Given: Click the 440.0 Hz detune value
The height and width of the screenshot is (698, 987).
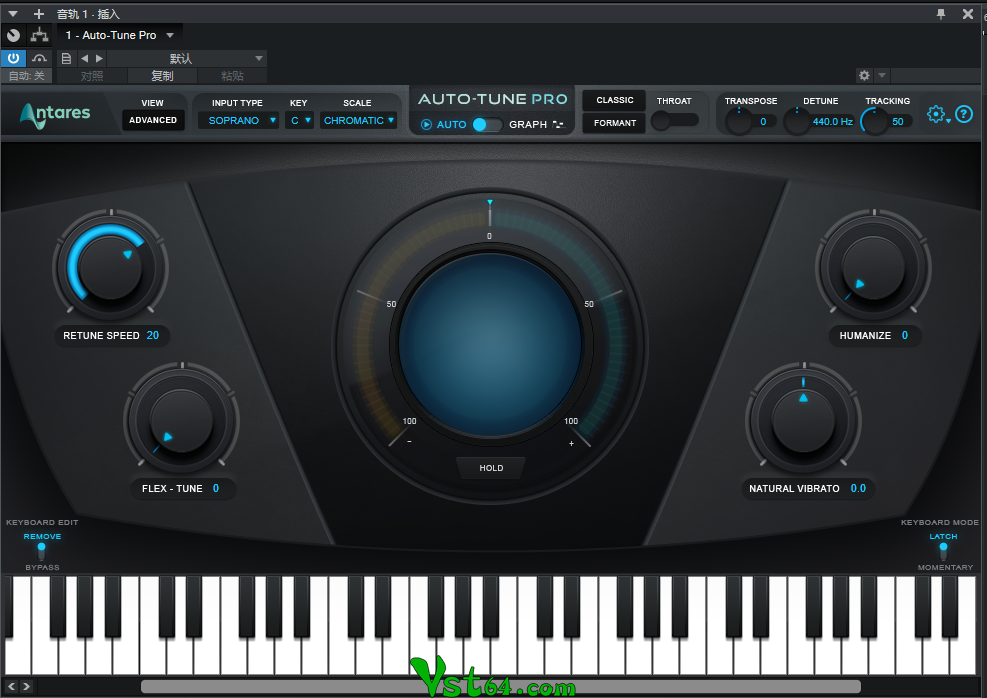Looking at the screenshot, I should pos(833,121).
